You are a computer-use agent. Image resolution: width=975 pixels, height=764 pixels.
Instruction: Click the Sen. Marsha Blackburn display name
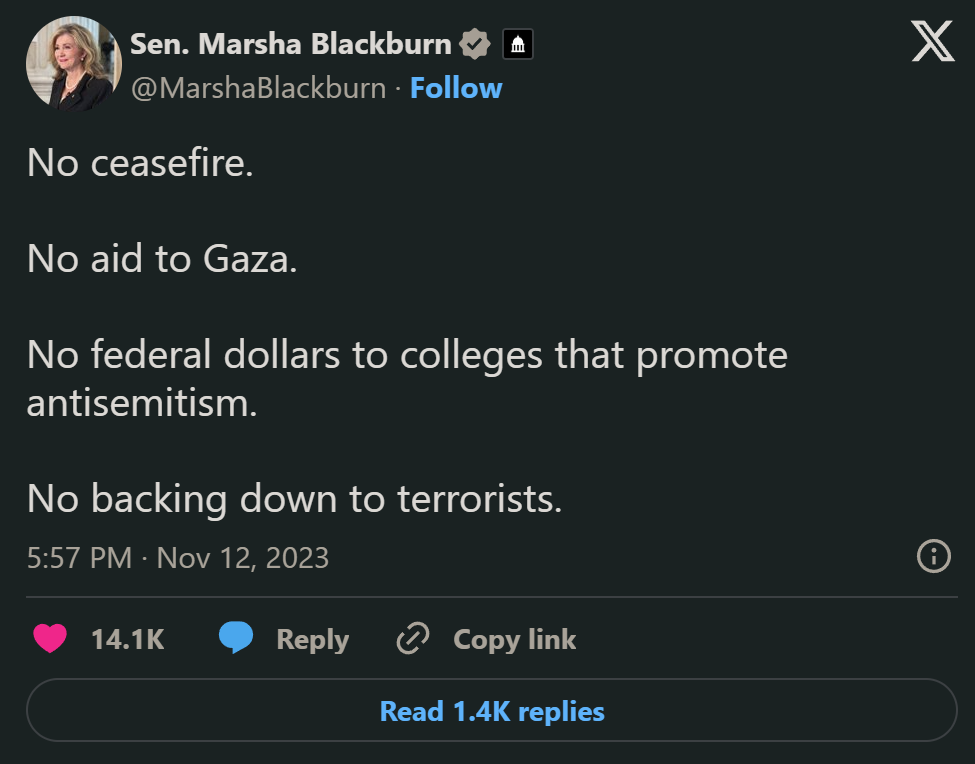pos(291,44)
